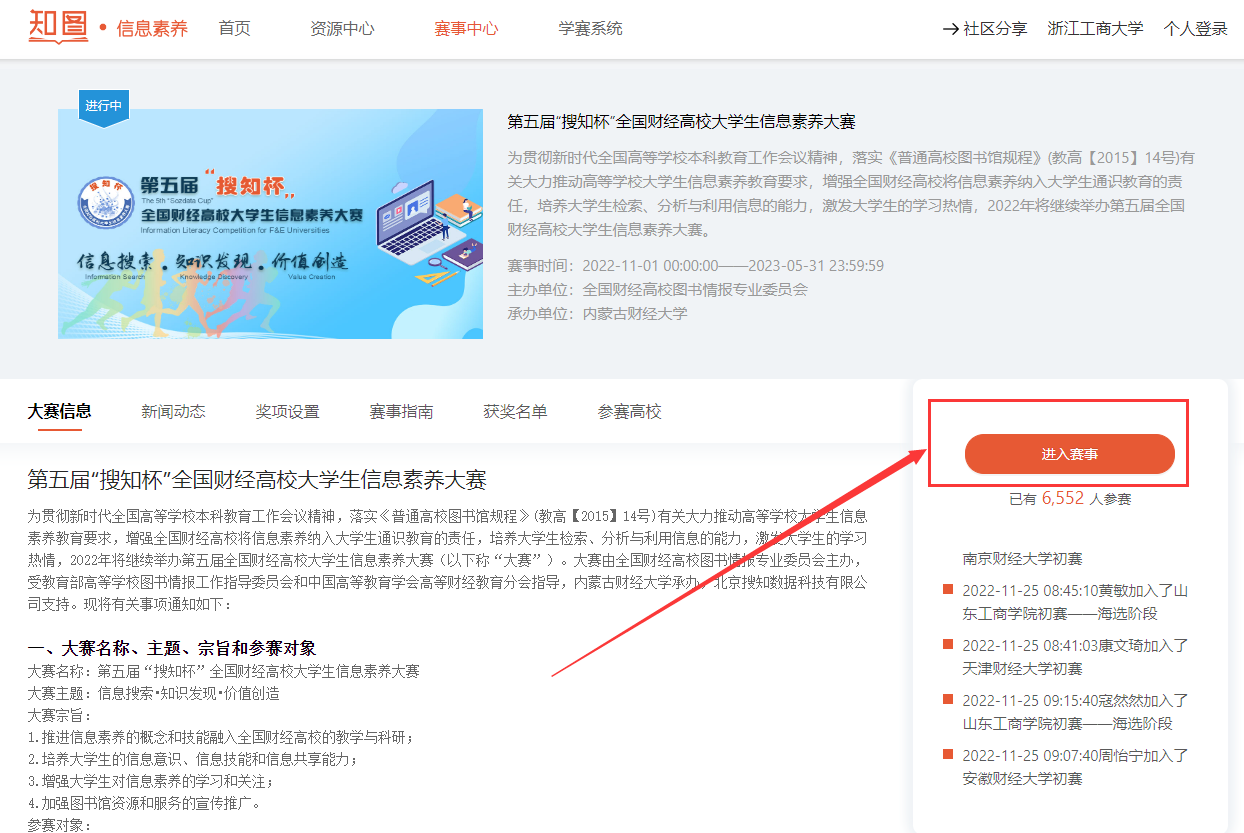Screen dimensions: 1244x833
Task: View the 获奖名单 tab
Action: pos(515,411)
